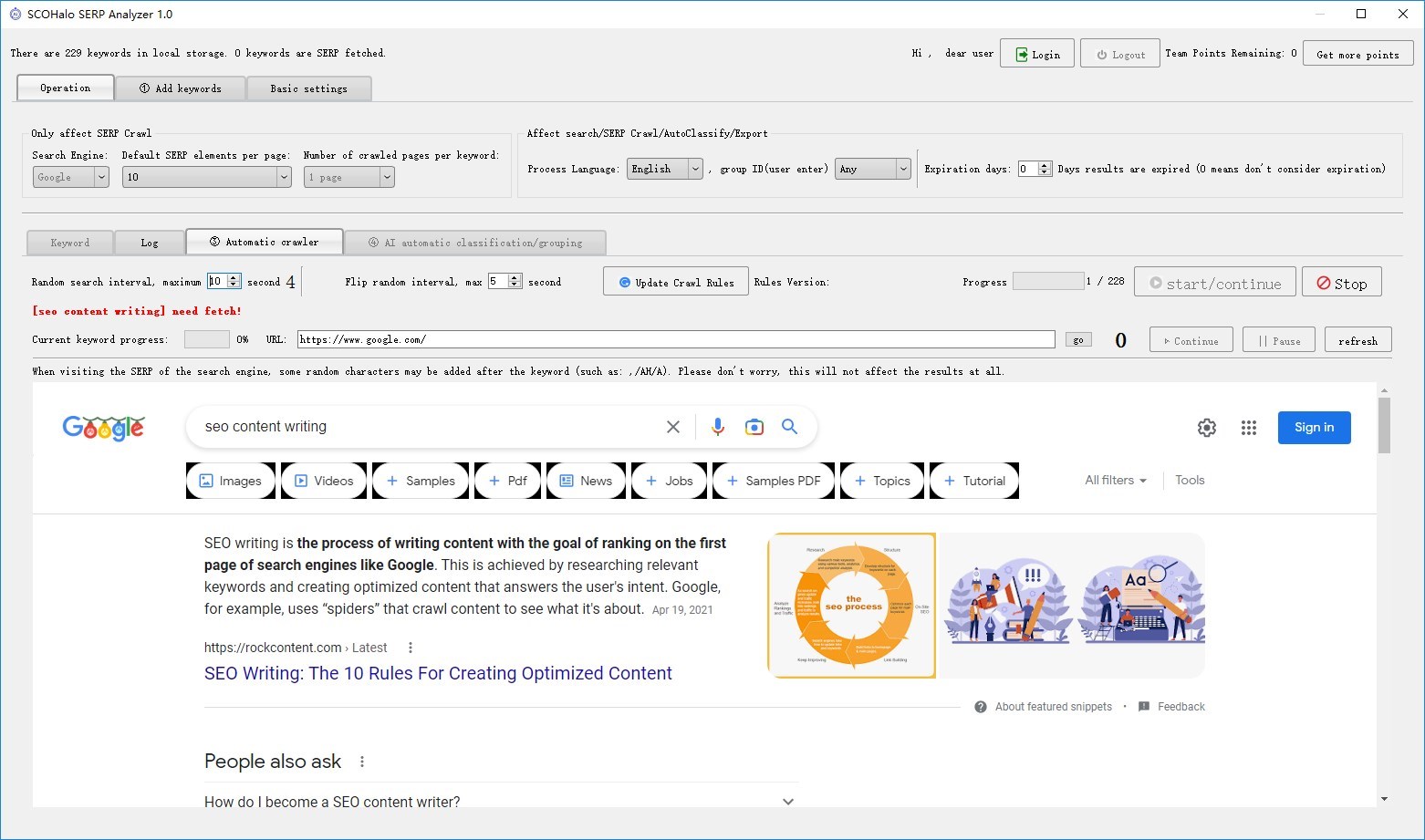1425x840 pixels.
Task: Click About featured snippets help icon
Action: (981, 707)
